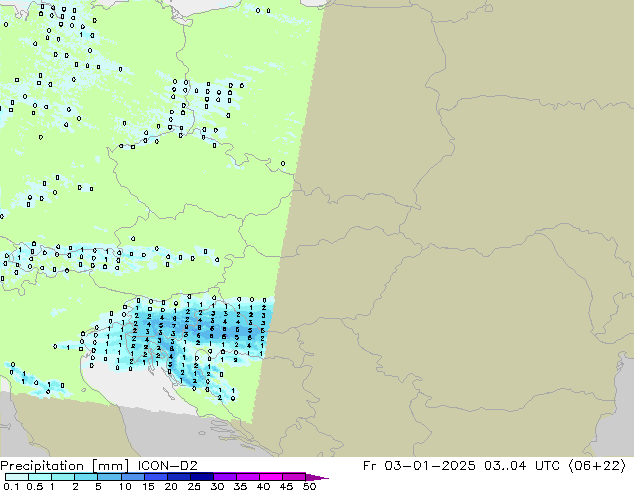Viewport: 634px width, 490px height.
Task: Click the legend value '25'
Action: click(x=194, y=486)
